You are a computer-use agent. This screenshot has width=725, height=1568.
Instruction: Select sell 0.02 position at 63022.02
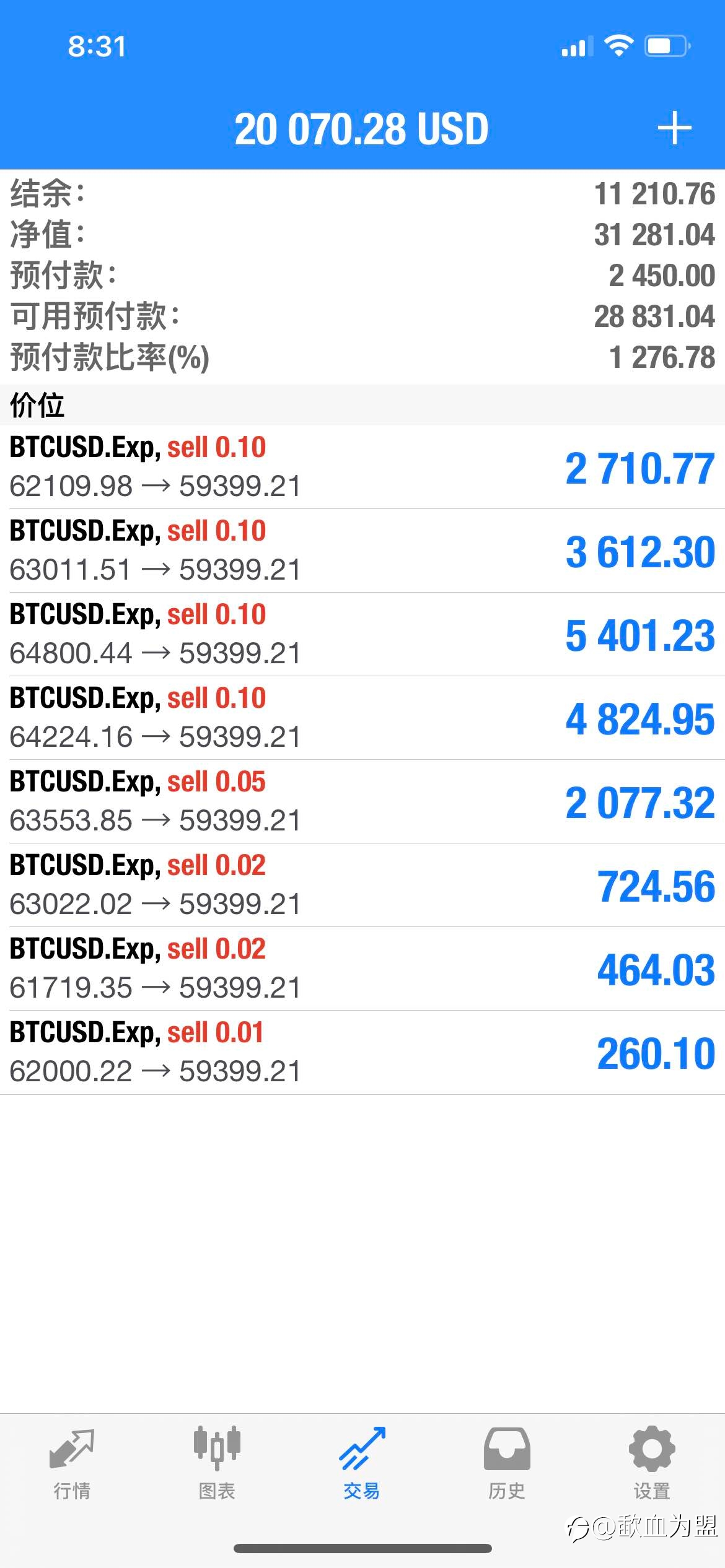tap(362, 885)
